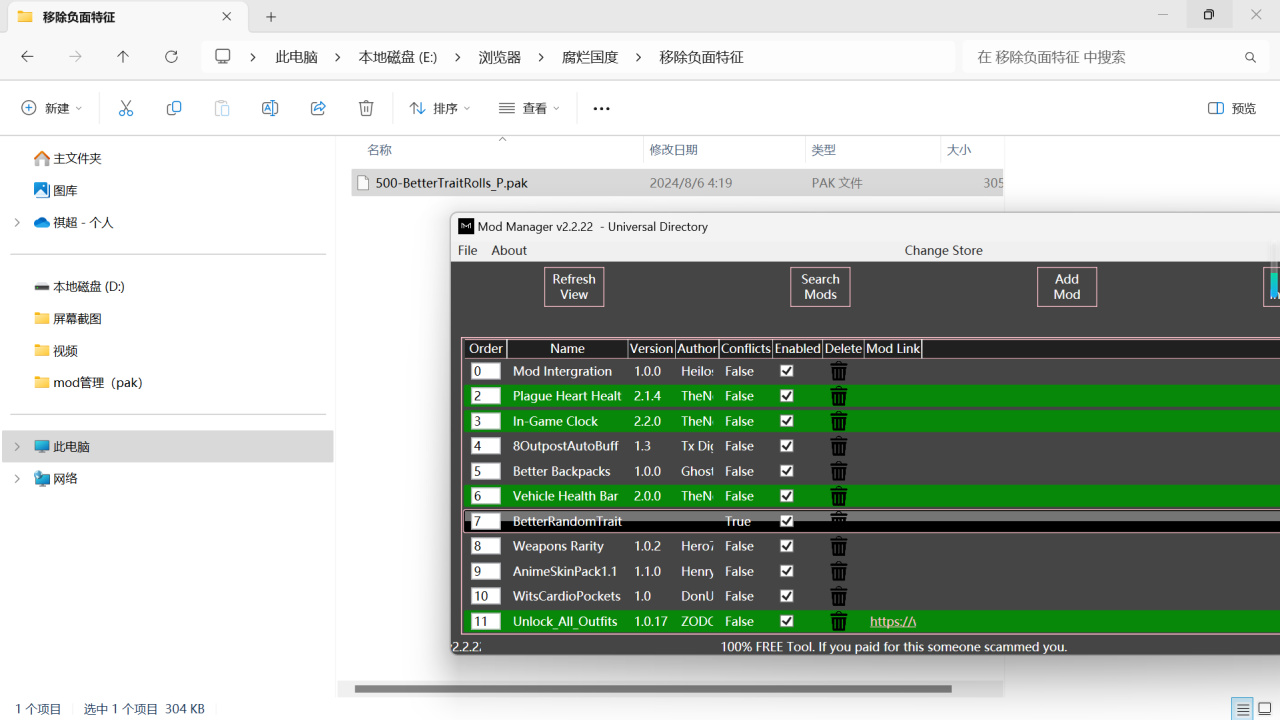The image size is (1280, 720).
Task: Toggle Unlock_All_Outfits enabled checkbox
Action: tap(786, 621)
